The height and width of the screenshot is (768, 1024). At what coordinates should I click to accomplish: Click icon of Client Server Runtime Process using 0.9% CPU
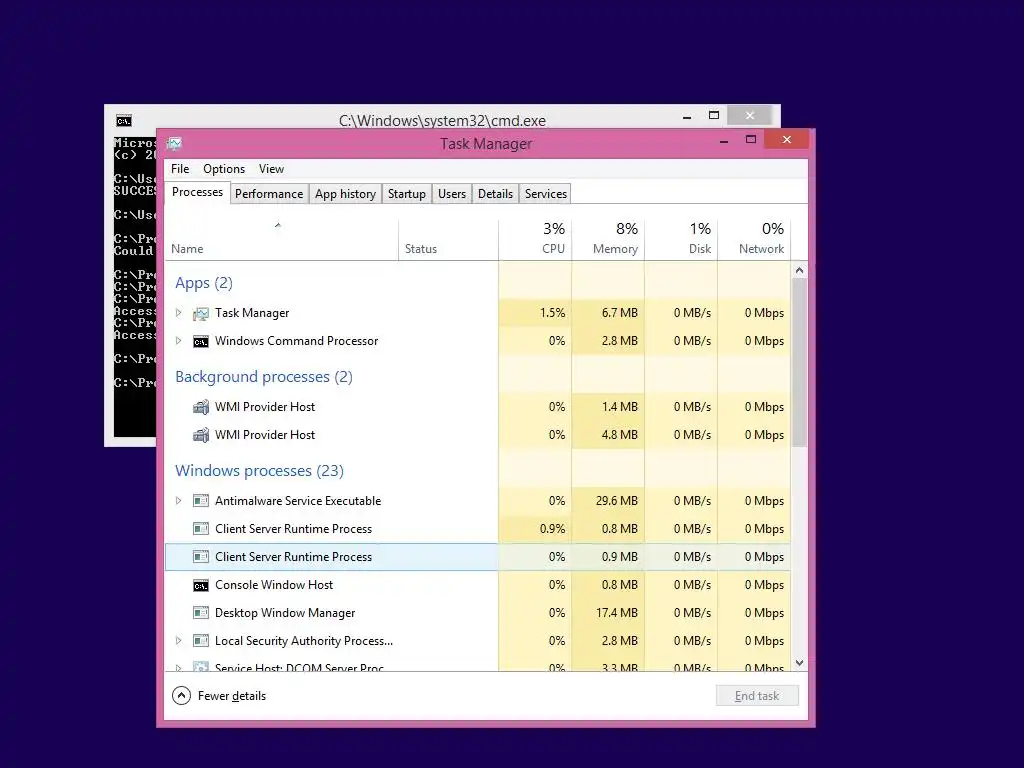click(200, 529)
